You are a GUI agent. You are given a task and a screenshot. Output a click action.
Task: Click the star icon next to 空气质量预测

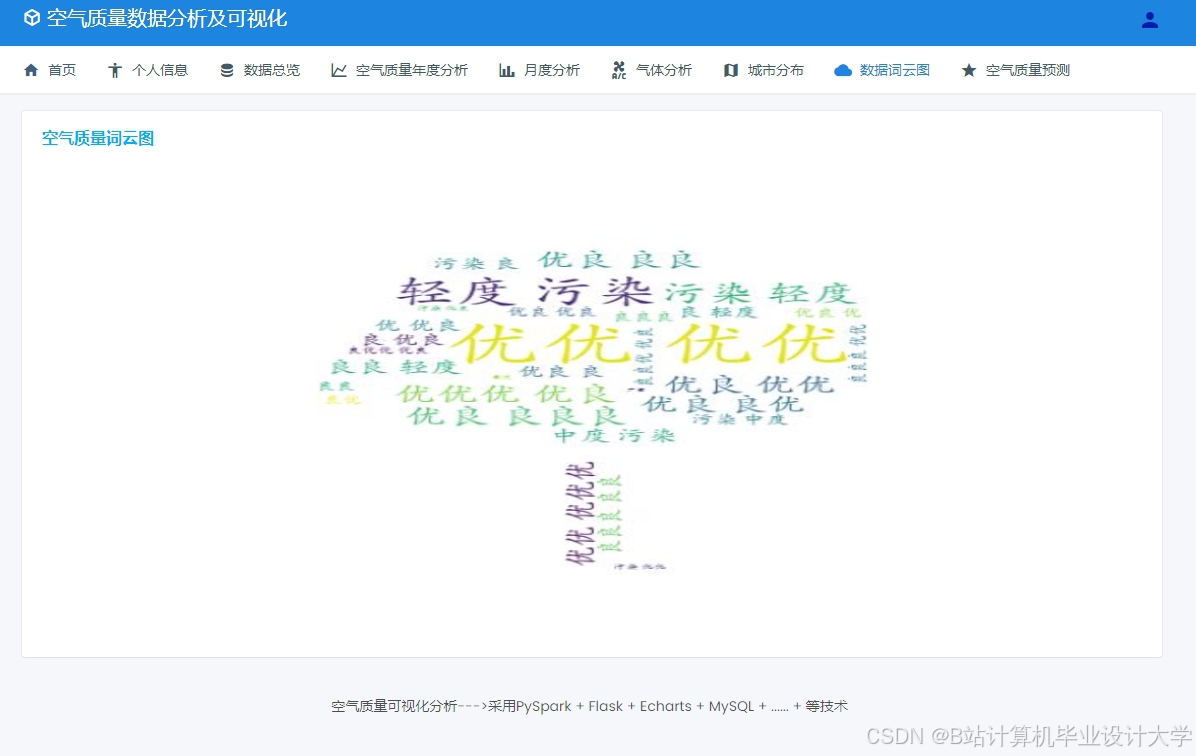click(x=968, y=70)
